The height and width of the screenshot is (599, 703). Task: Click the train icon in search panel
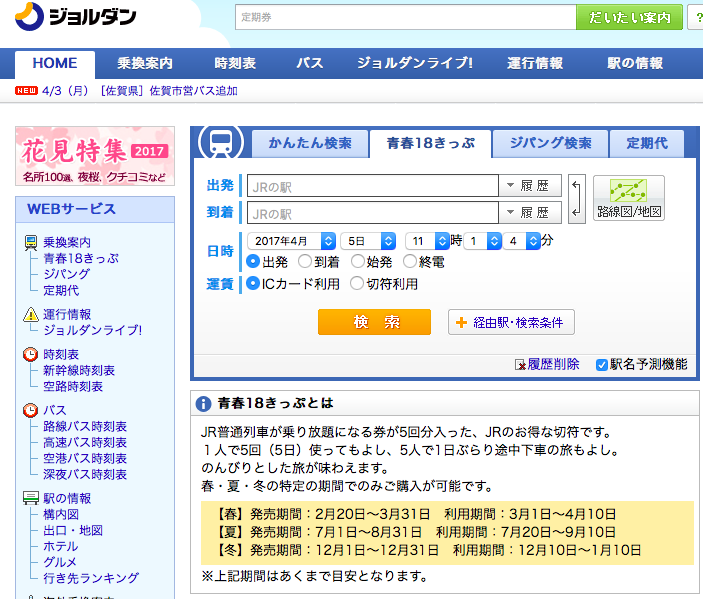[221, 143]
